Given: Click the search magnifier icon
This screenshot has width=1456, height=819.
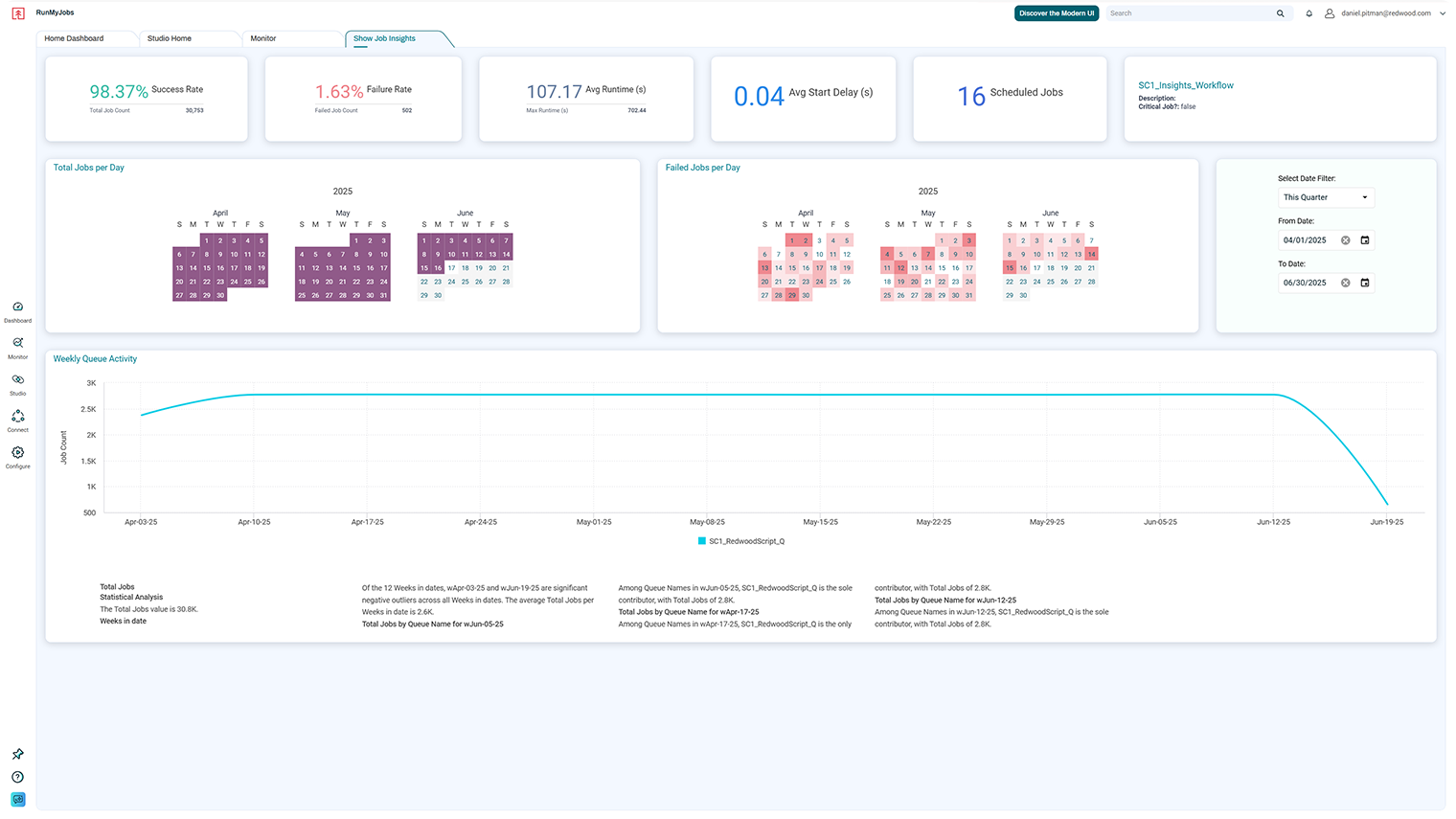Looking at the screenshot, I should pyautogui.click(x=1281, y=12).
